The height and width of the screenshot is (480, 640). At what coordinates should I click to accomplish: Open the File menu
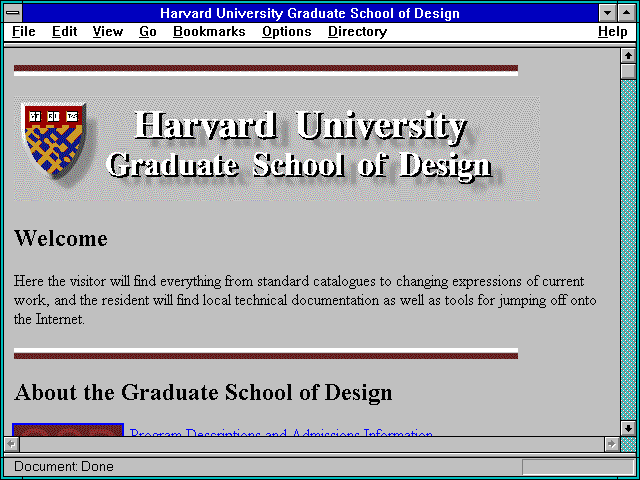(24, 32)
